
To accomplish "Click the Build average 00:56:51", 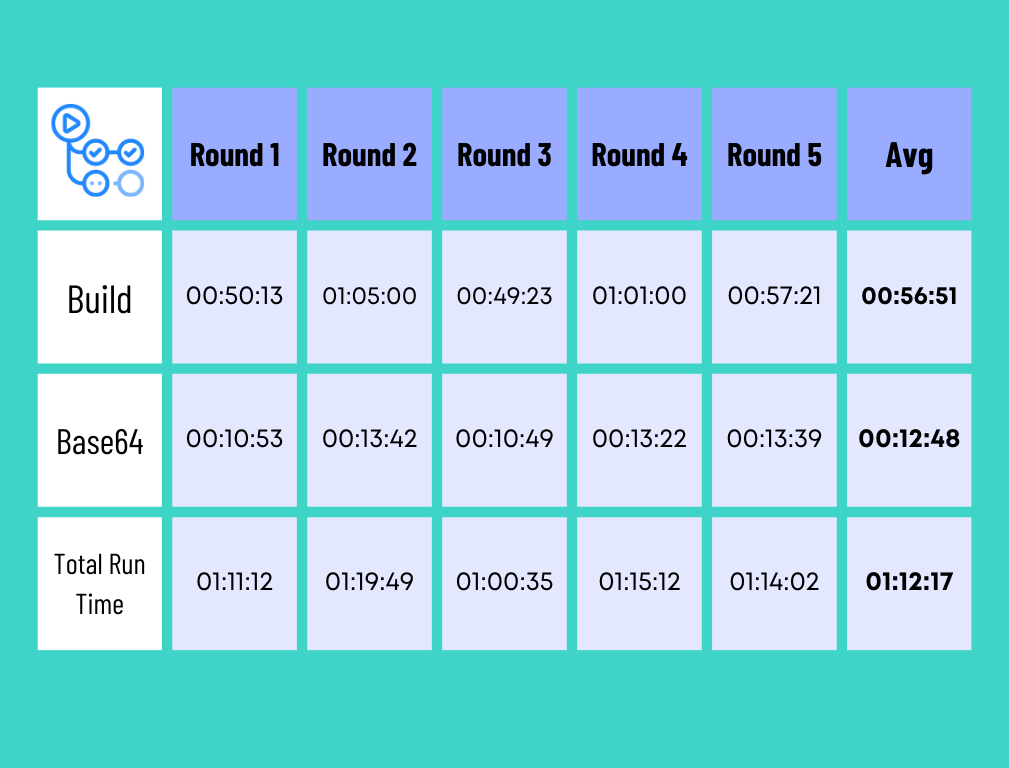I will pyautogui.click(x=909, y=296).
